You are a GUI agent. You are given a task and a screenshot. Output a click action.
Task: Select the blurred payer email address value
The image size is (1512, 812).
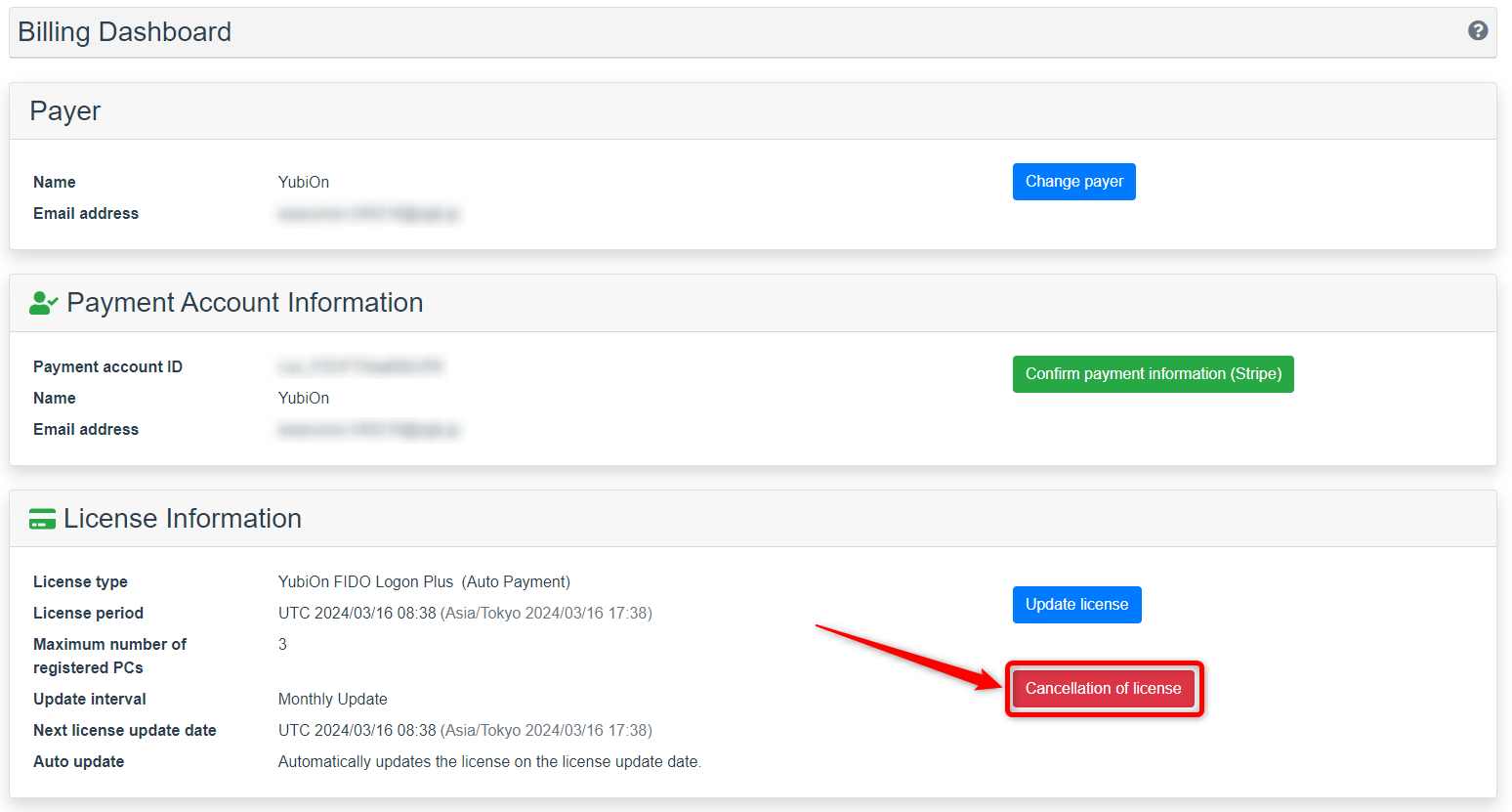(x=369, y=214)
